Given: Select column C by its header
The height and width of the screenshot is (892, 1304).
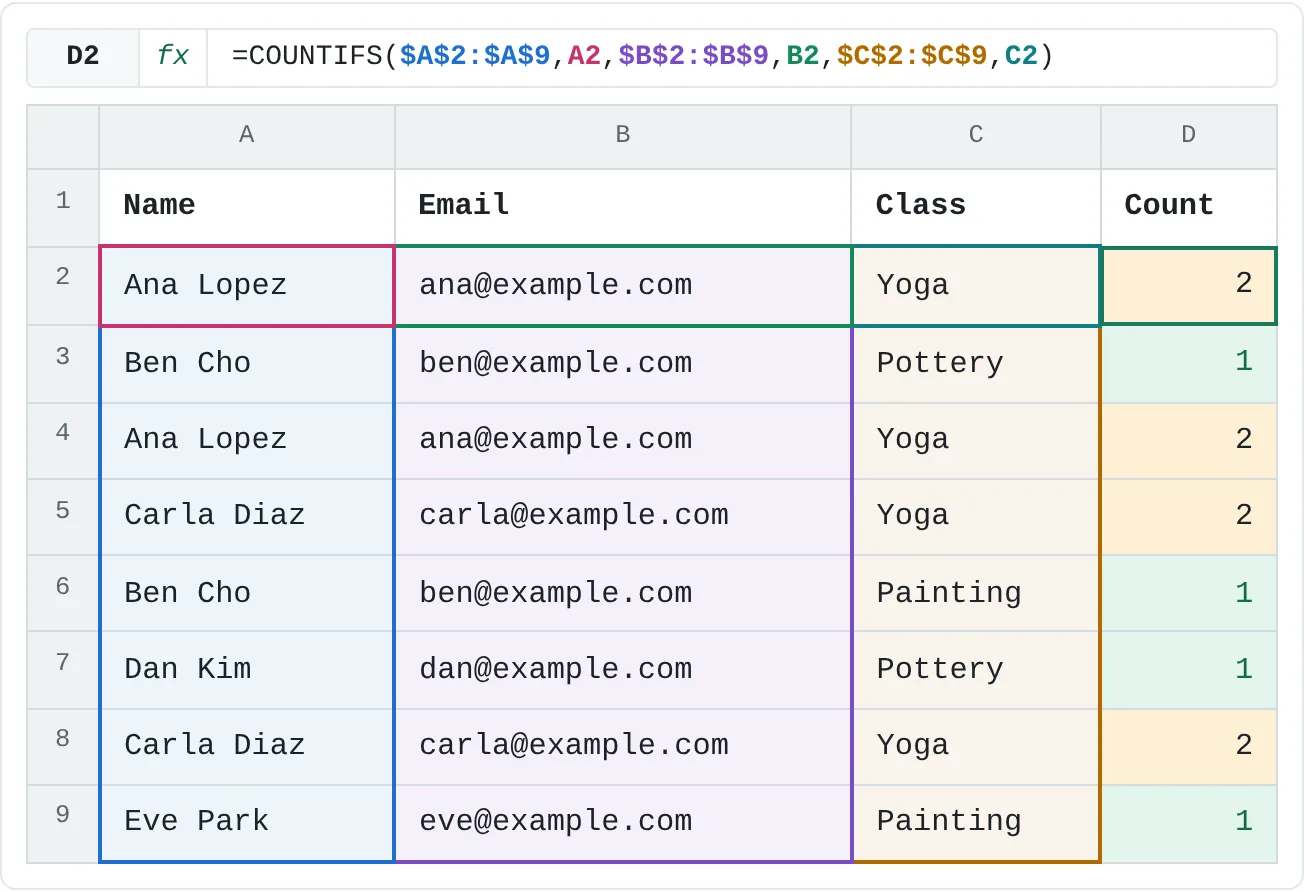Looking at the screenshot, I should click(x=976, y=135).
